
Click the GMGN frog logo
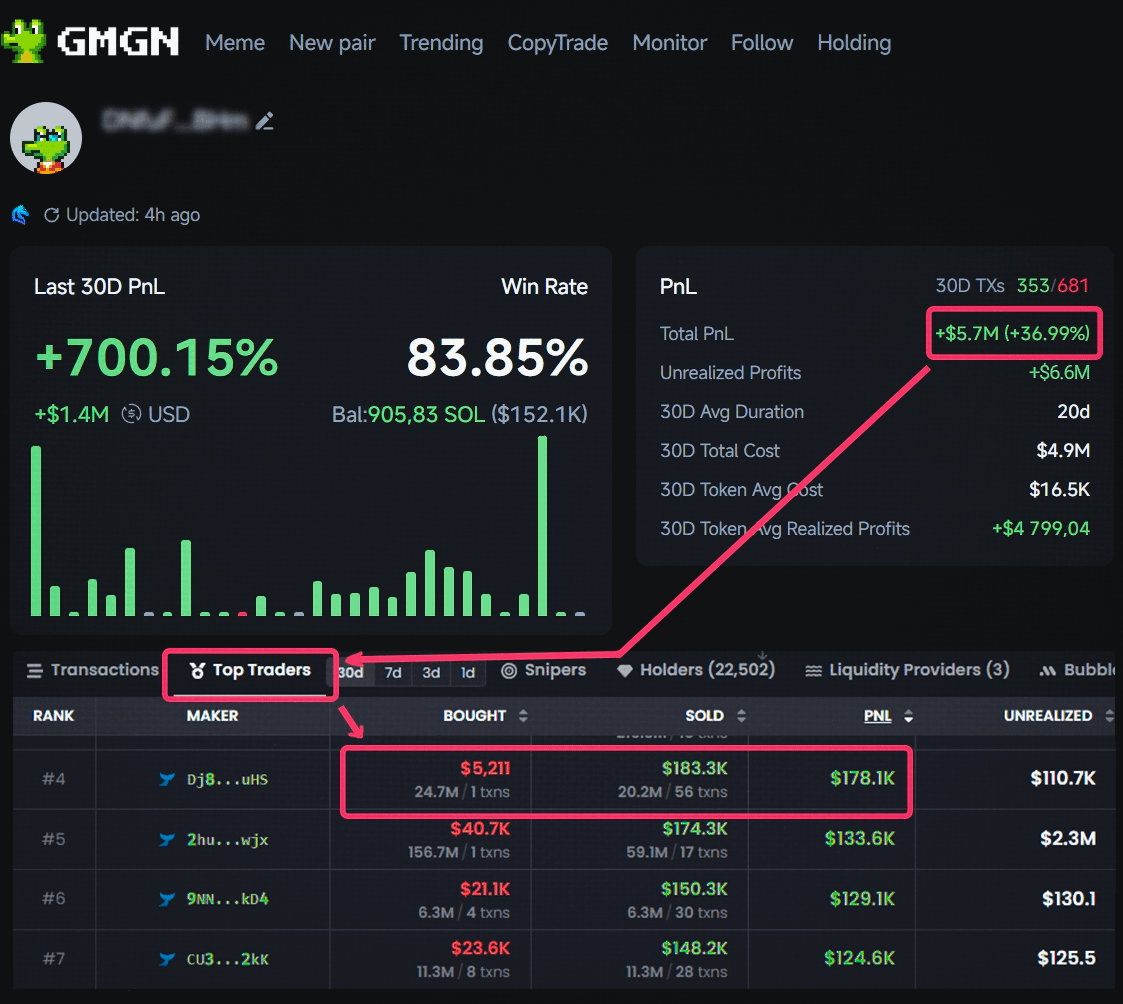point(25,40)
